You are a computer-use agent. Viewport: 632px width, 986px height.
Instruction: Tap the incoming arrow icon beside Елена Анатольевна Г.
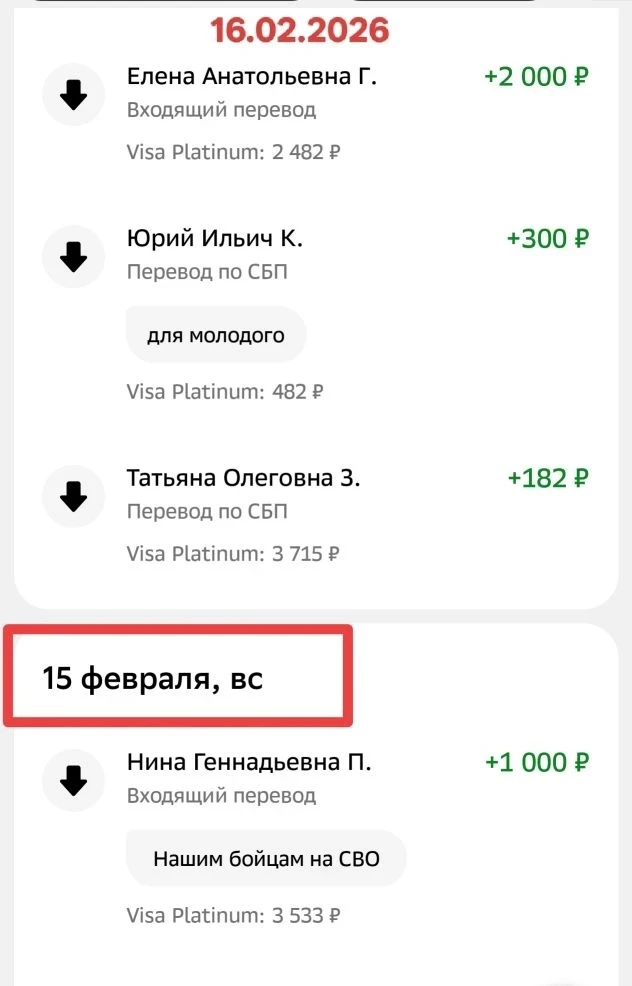[x=74, y=95]
